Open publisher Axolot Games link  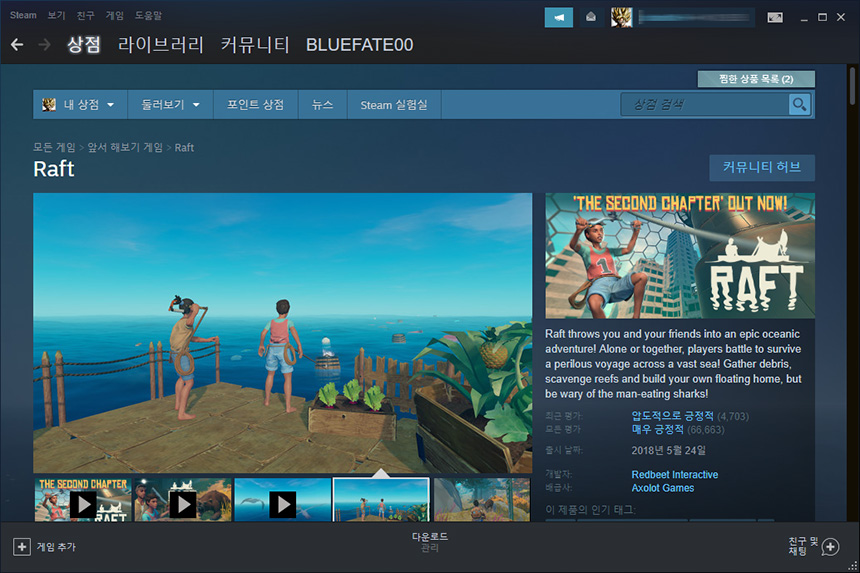click(663, 488)
